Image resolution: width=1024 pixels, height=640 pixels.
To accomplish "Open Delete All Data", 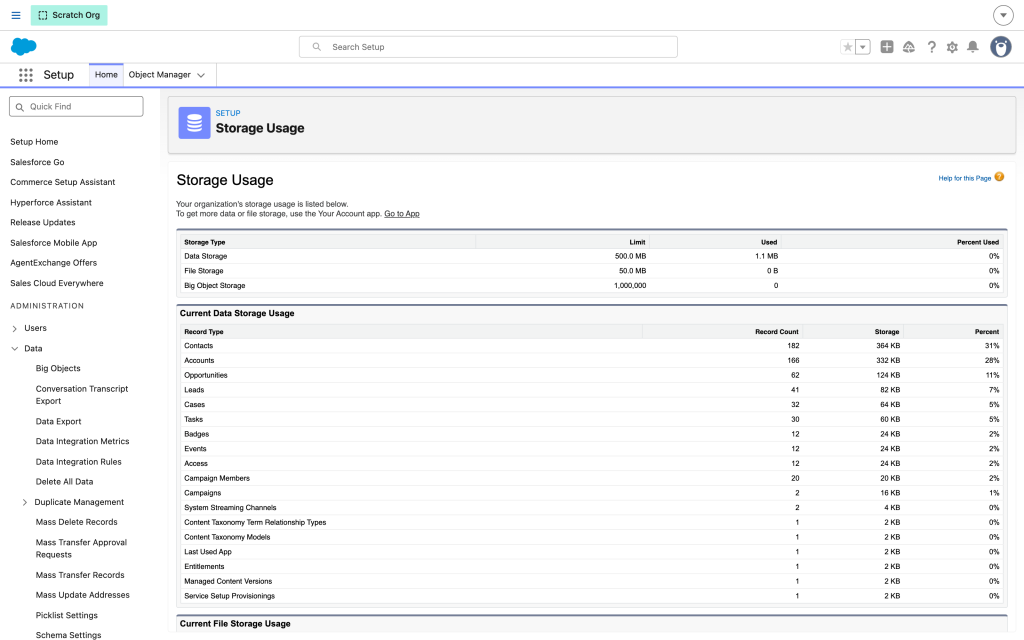I will coord(65,482).
